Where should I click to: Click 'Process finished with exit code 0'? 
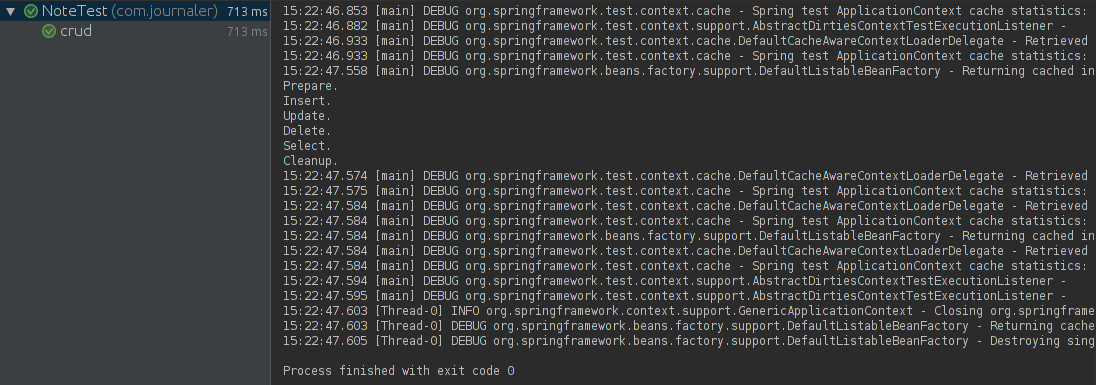coord(398,371)
